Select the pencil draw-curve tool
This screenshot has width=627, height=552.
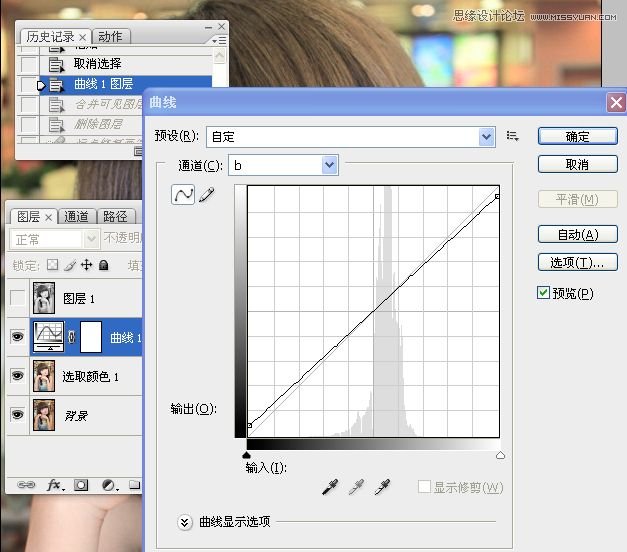(x=207, y=195)
